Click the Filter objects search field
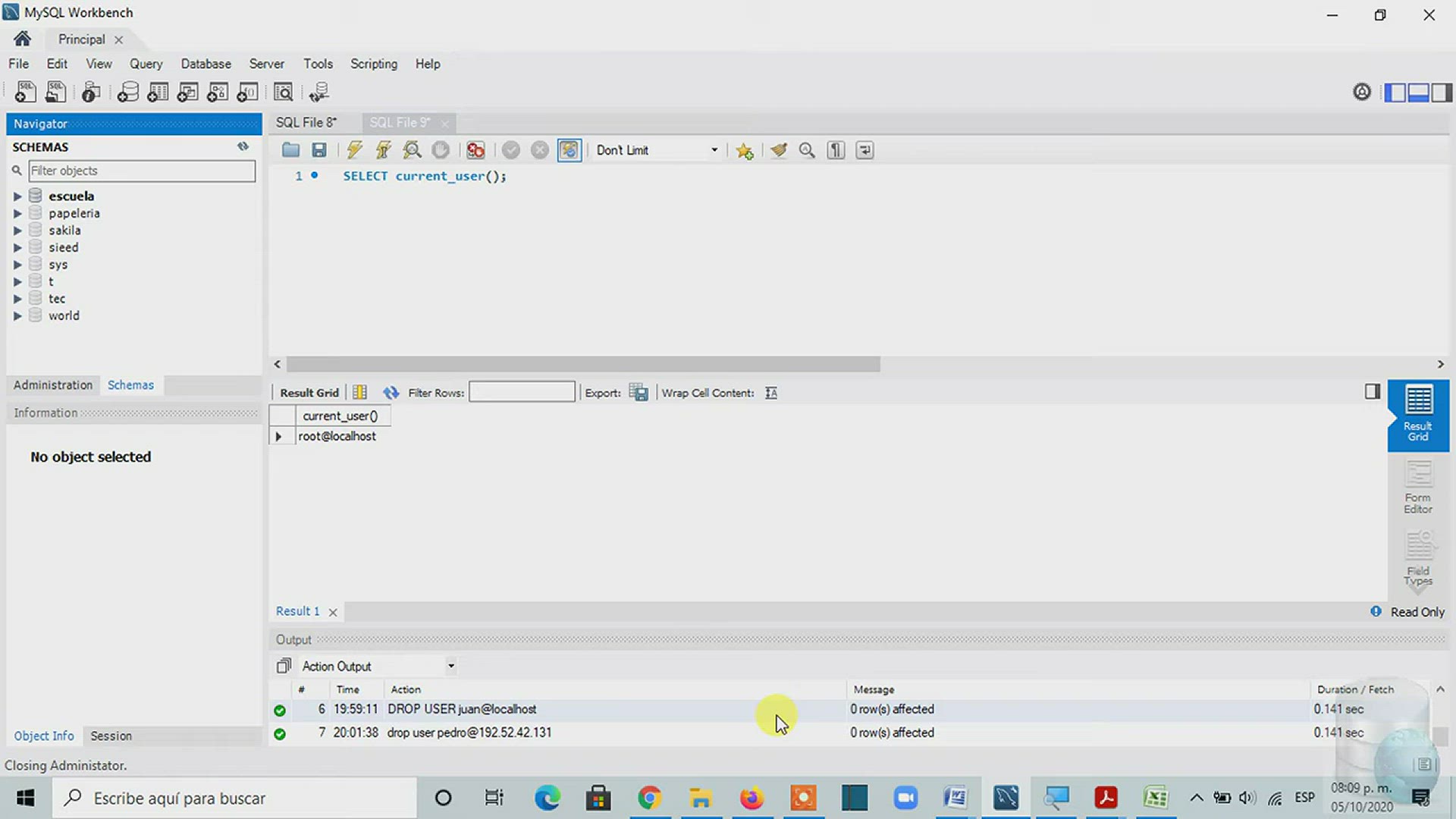The height and width of the screenshot is (819, 1456). [142, 171]
